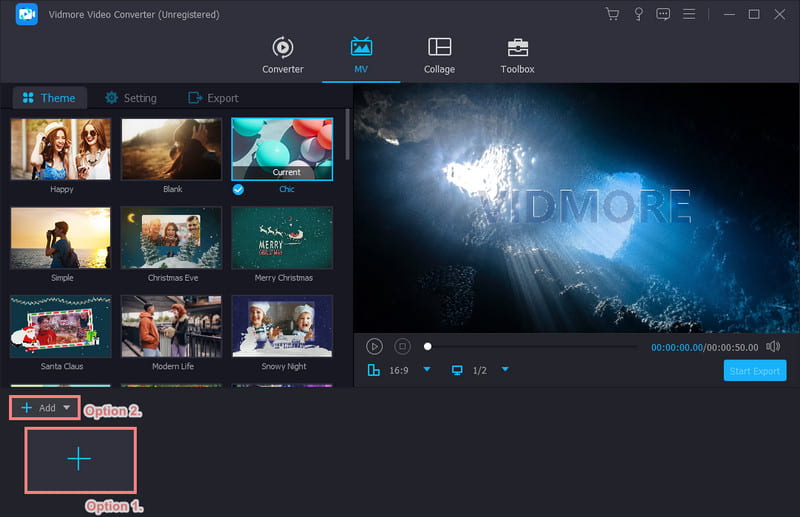Switch to the Converter tab
800x517 pixels.
pos(283,55)
